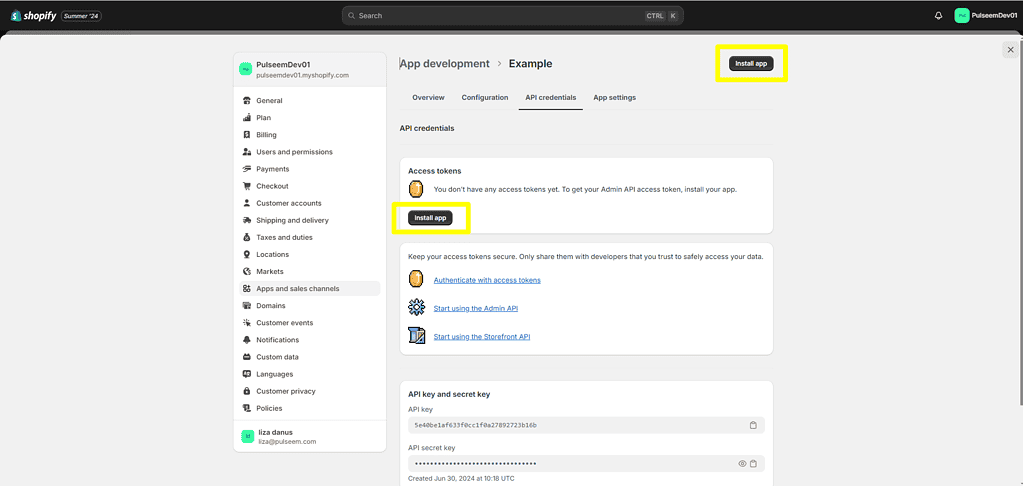Click the Apps and sales channels icon

coord(247,288)
